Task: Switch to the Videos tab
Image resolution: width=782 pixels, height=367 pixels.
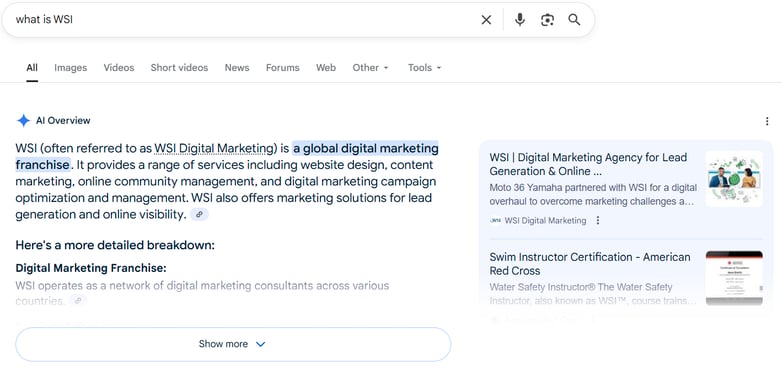Action: 119,67
